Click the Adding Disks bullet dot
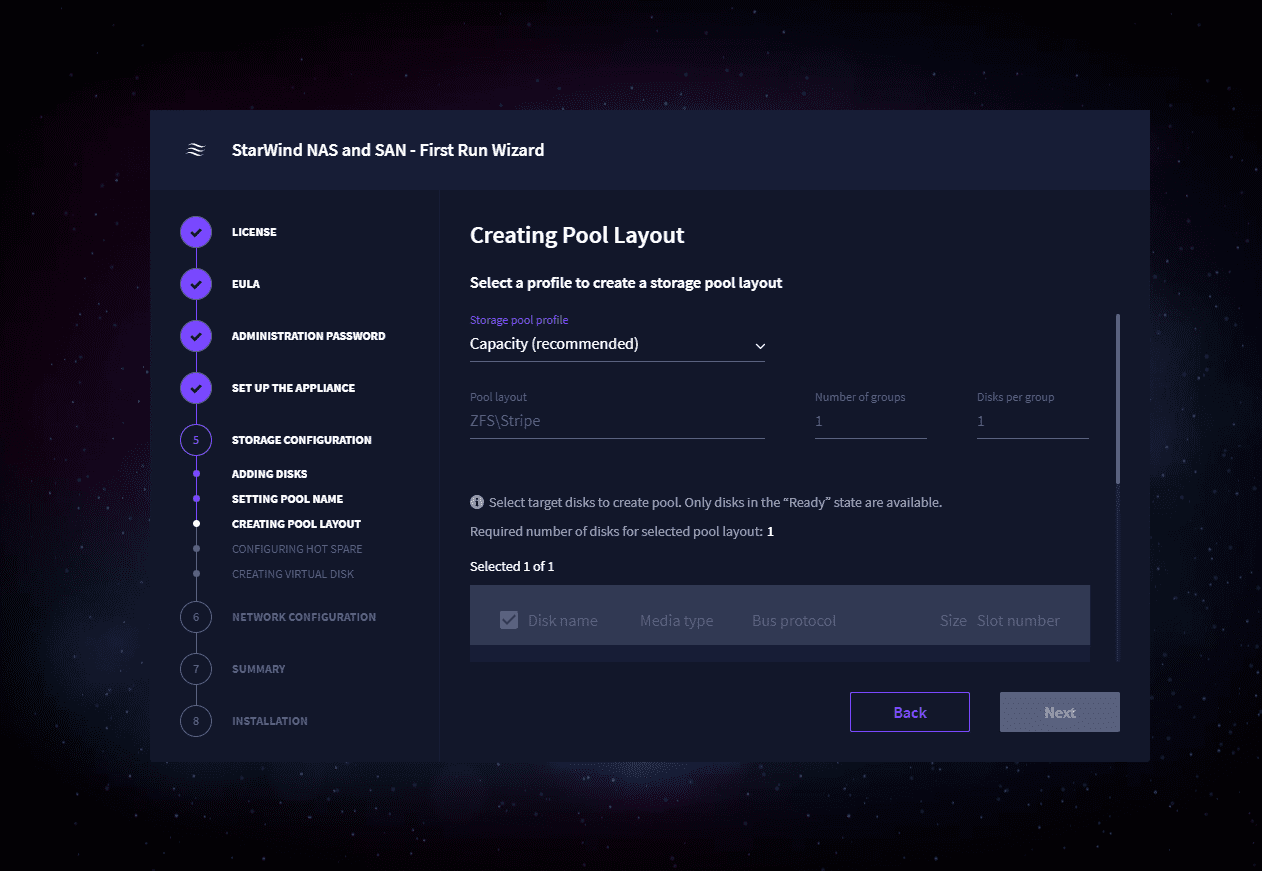This screenshot has width=1262, height=871. click(x=196, y=474)
